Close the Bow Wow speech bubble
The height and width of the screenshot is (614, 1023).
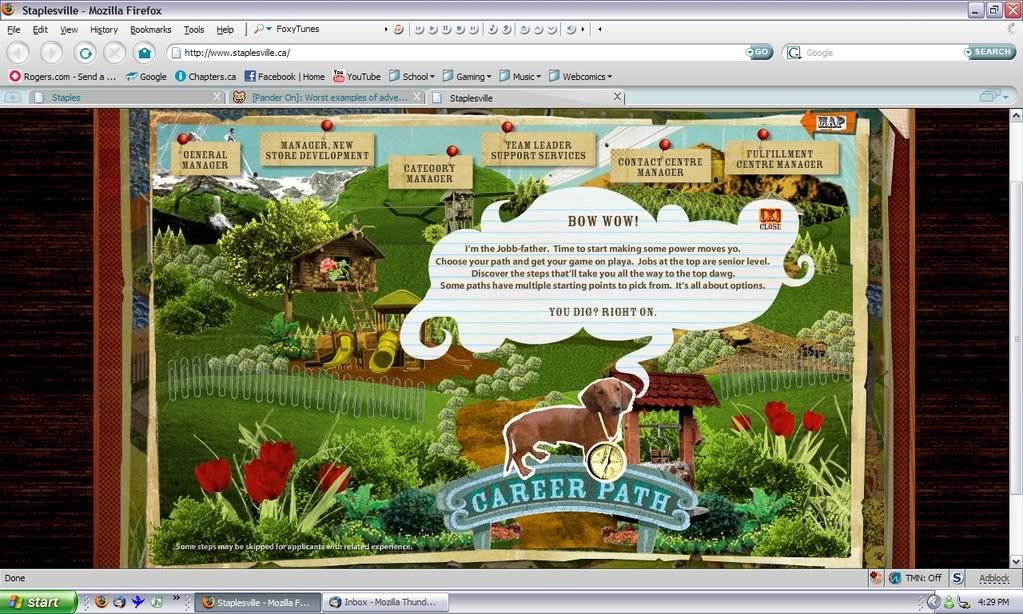point(770,219)
